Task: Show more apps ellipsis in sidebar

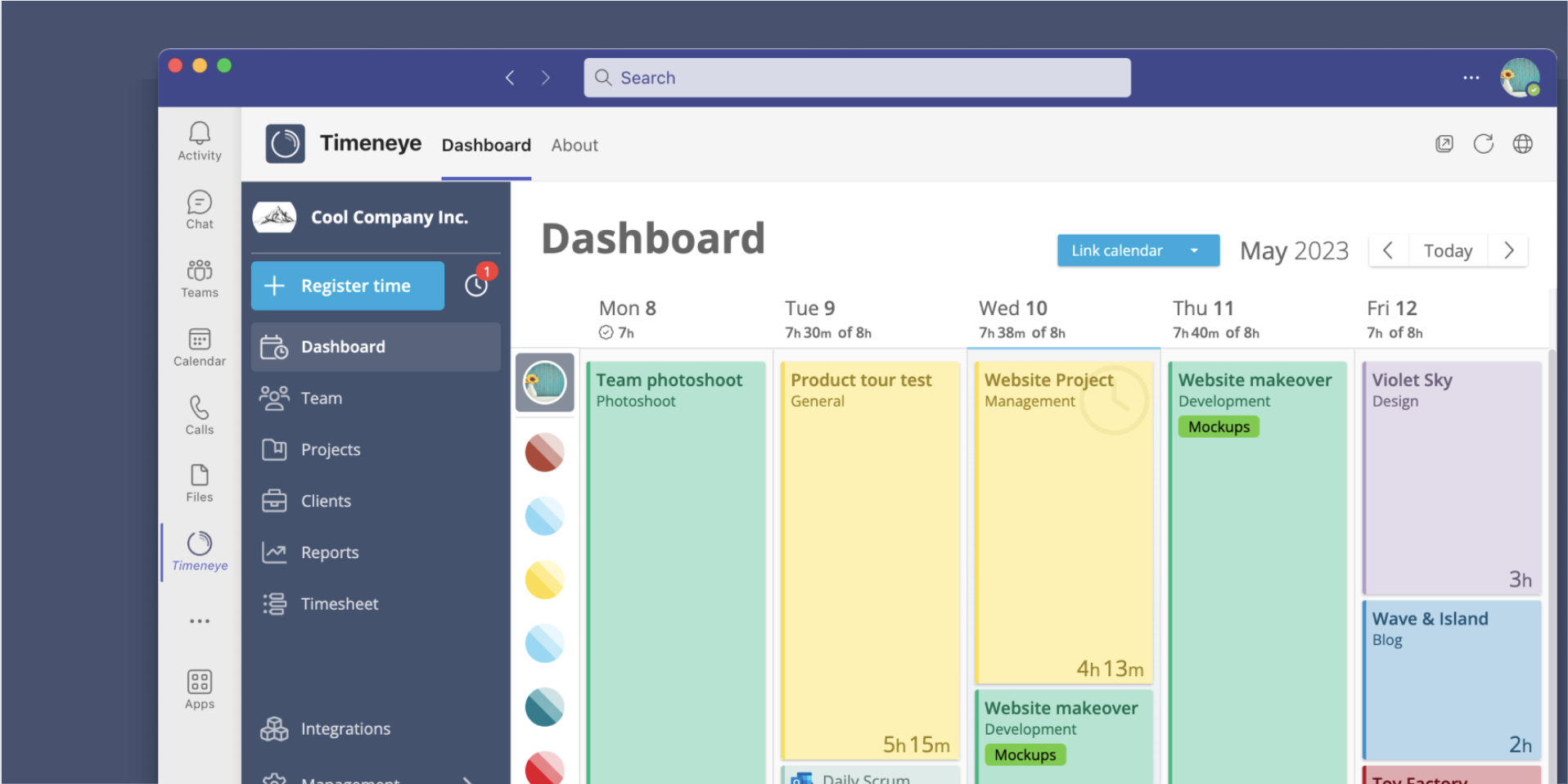Action: 199,621
